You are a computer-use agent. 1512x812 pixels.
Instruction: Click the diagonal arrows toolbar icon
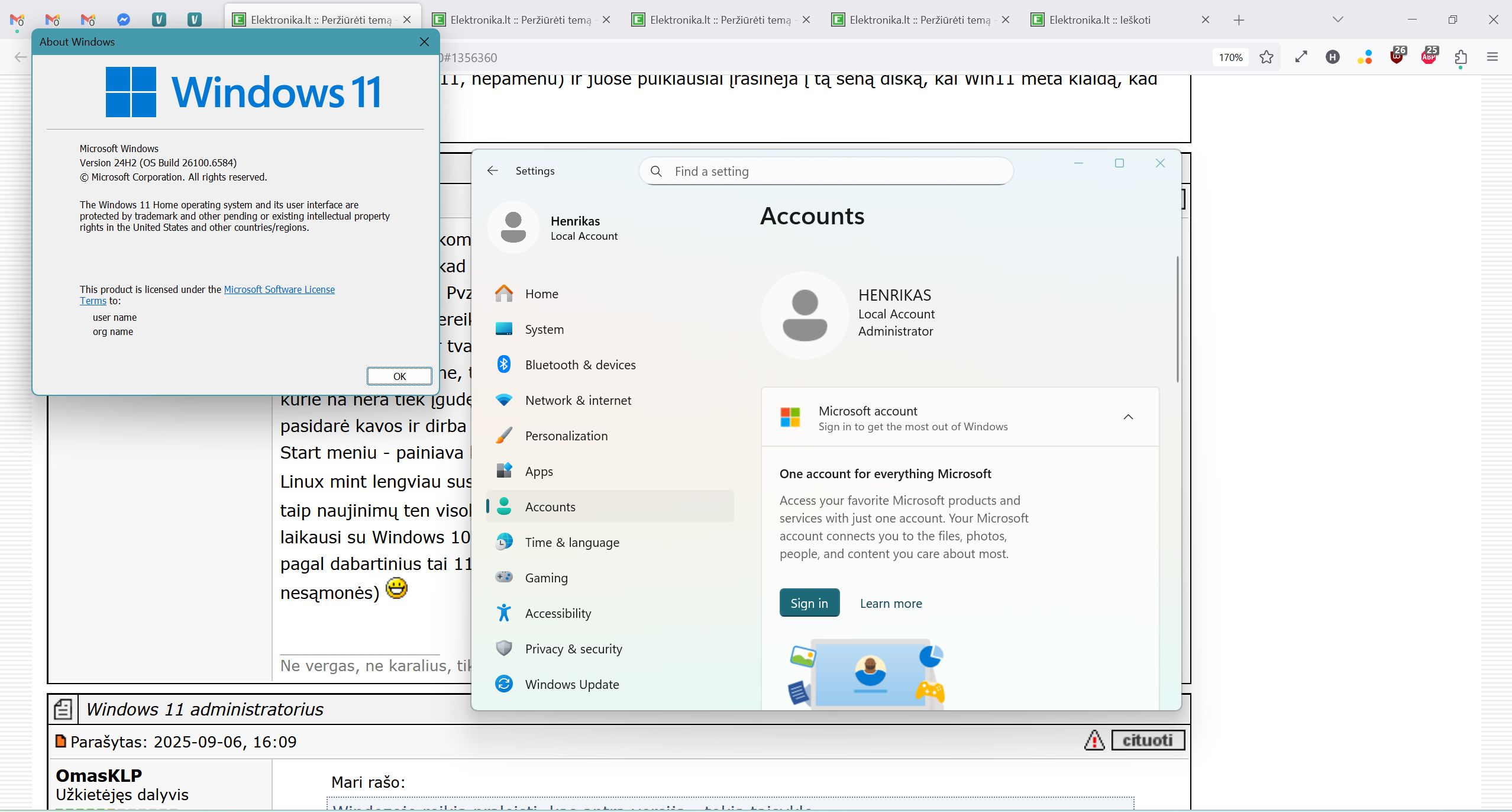1301,57
